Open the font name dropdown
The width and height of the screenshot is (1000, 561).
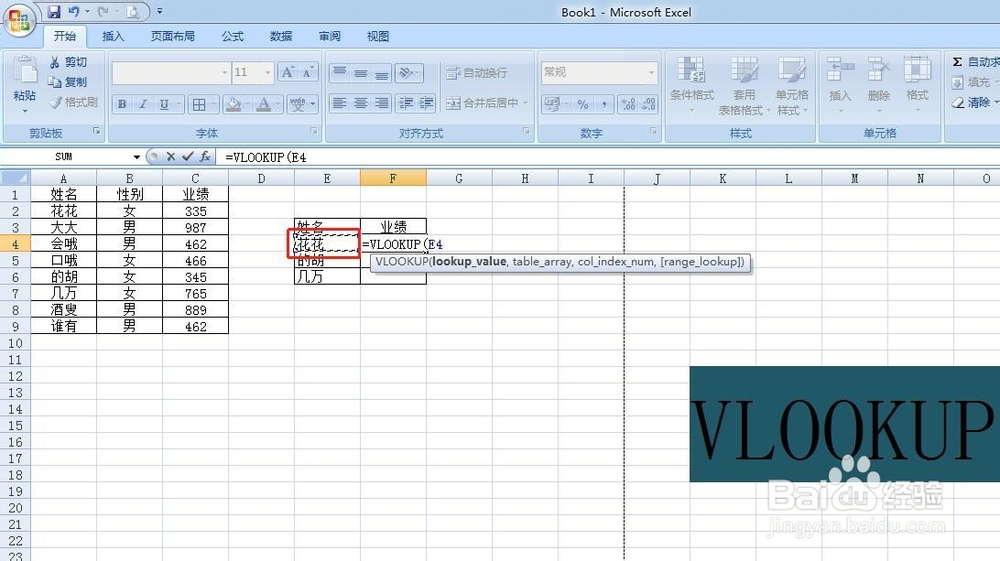pos(224,73)
